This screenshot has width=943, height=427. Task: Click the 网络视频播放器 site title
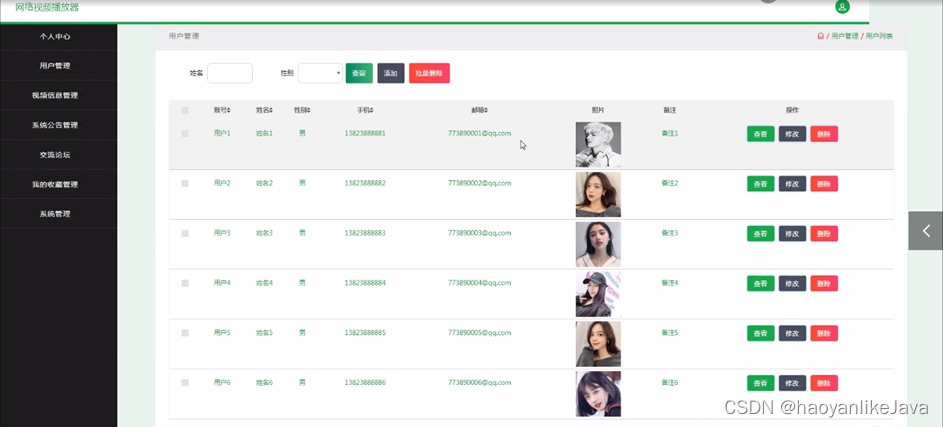[47, 7]
